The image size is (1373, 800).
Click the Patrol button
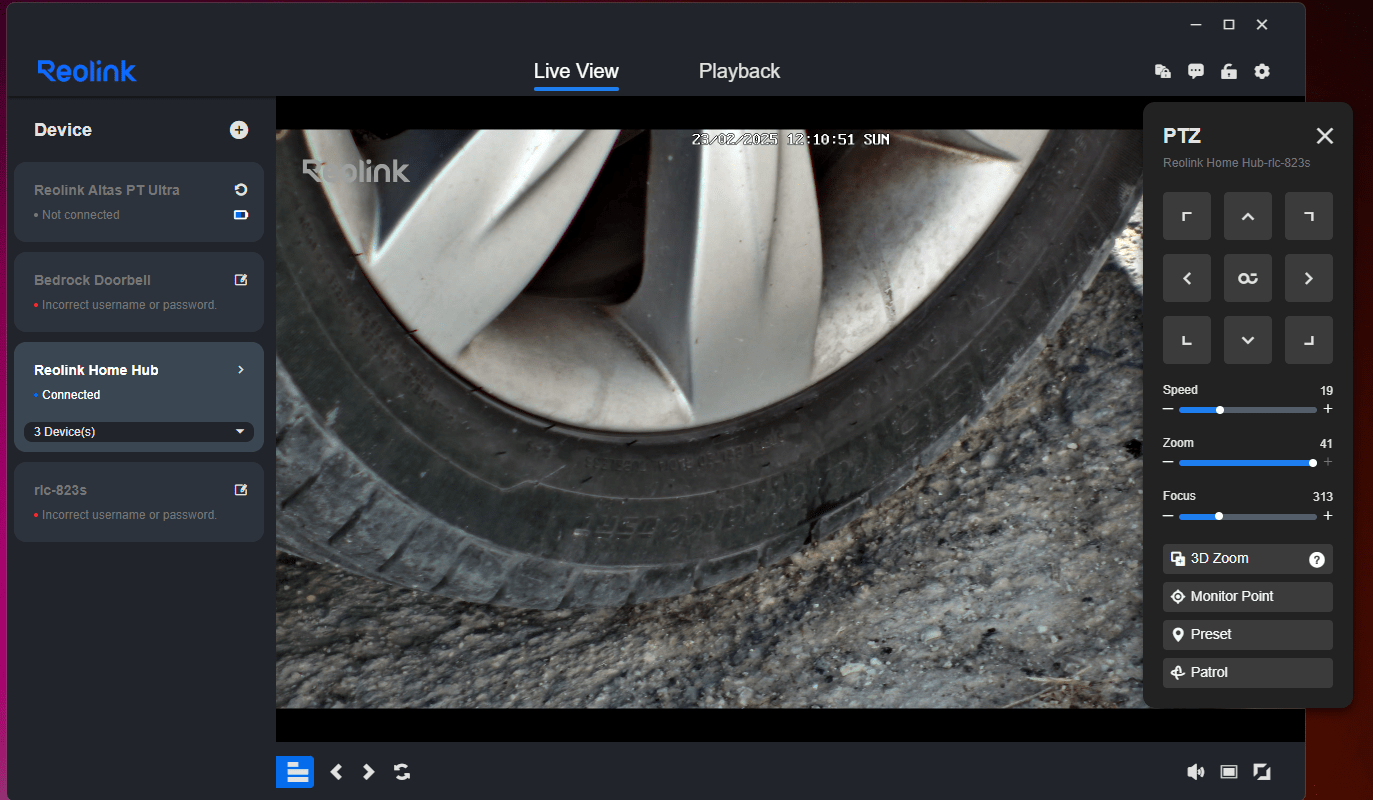tap(1247, 673)
